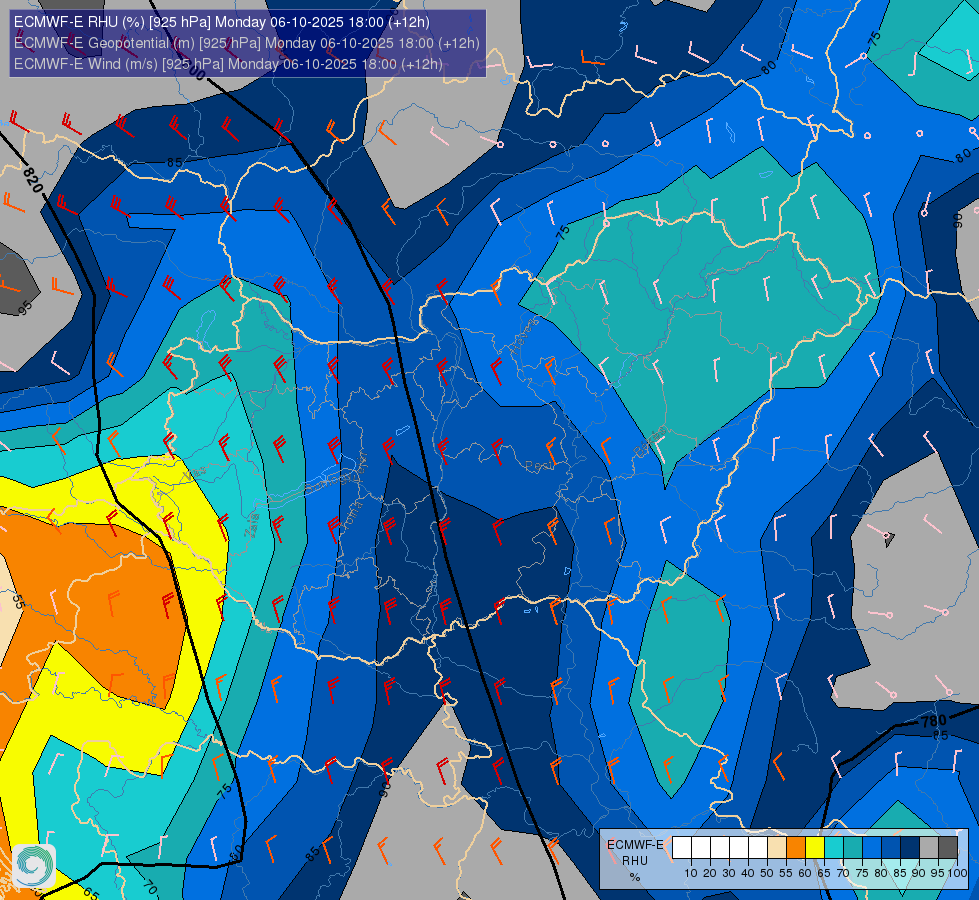The width and height of the screenshot is (979, 900).
Task: Select the orange 55-60% legend swatch
Action: click(796, 848)
